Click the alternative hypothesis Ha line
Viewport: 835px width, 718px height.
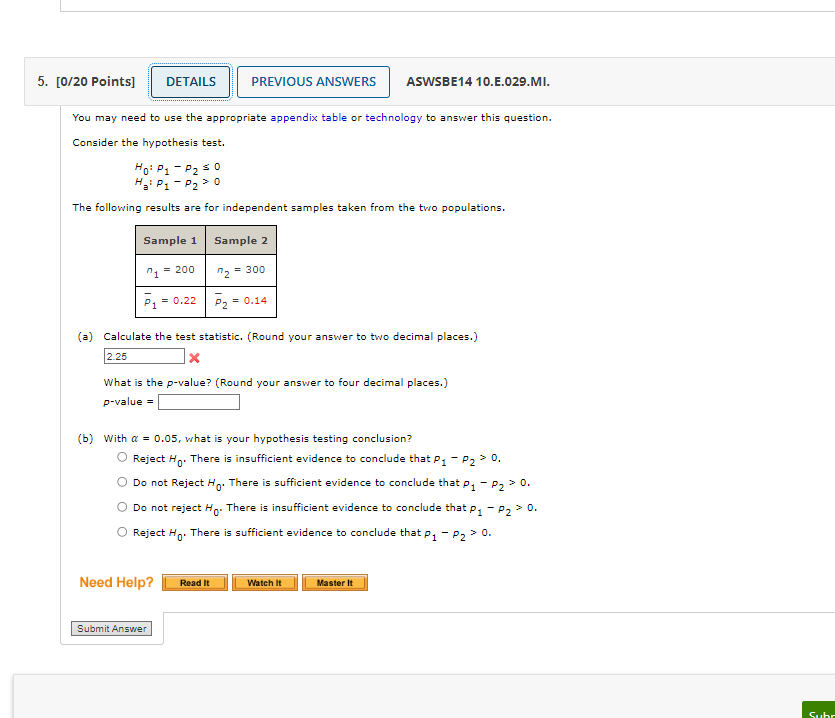(177, 183)
